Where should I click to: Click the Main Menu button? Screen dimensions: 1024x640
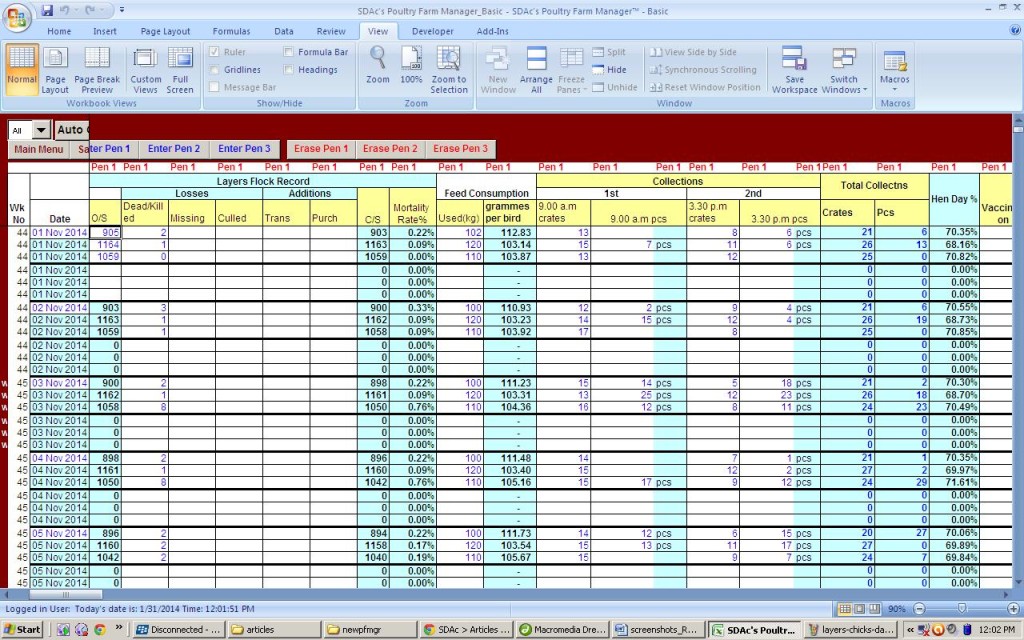pyautogui.click(x=39, y=150)
